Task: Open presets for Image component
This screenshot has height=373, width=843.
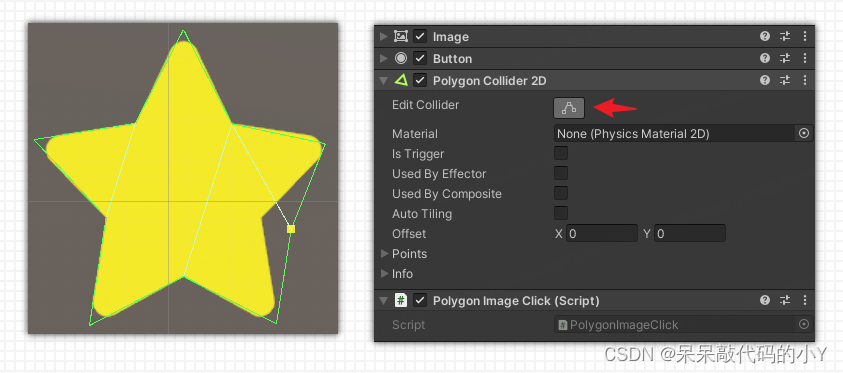Action: click(x=785, y=37)
